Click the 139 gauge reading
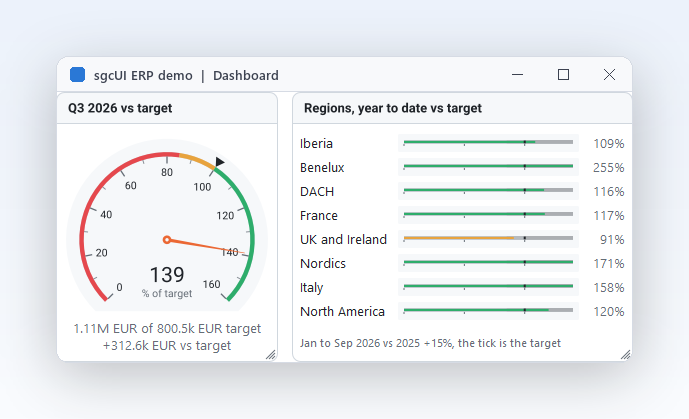 point(167,275)
